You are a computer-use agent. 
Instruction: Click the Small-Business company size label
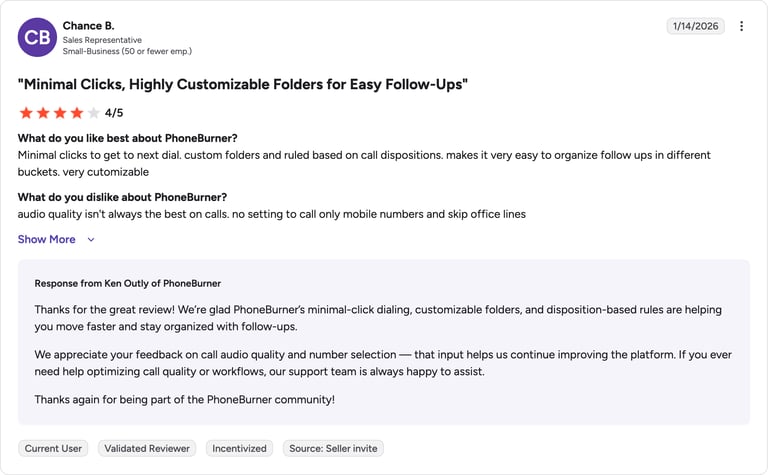pyautogui.click(x=127, y=51)
